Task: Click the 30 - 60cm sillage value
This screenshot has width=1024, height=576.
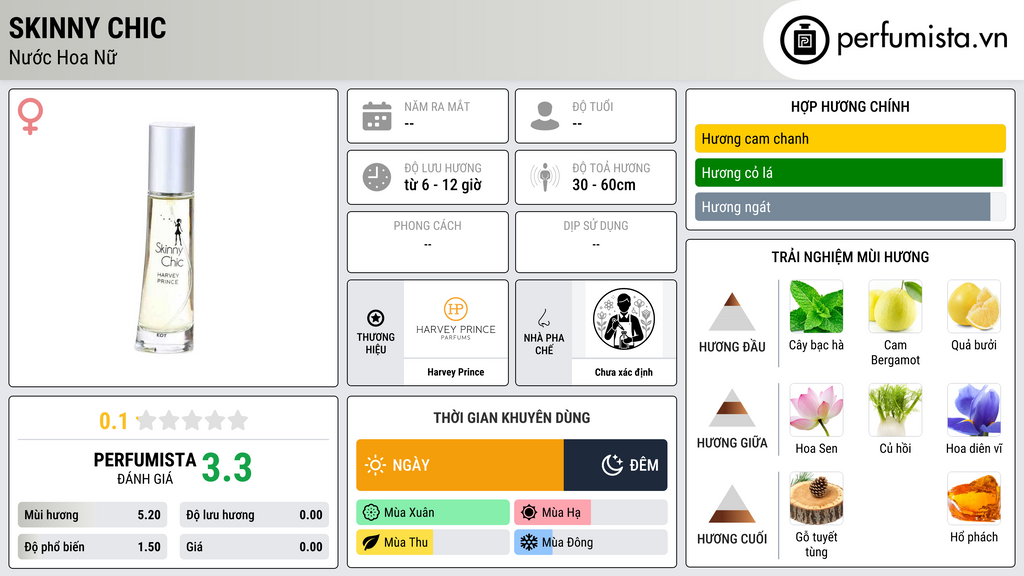Action: (x=604, y=185)
